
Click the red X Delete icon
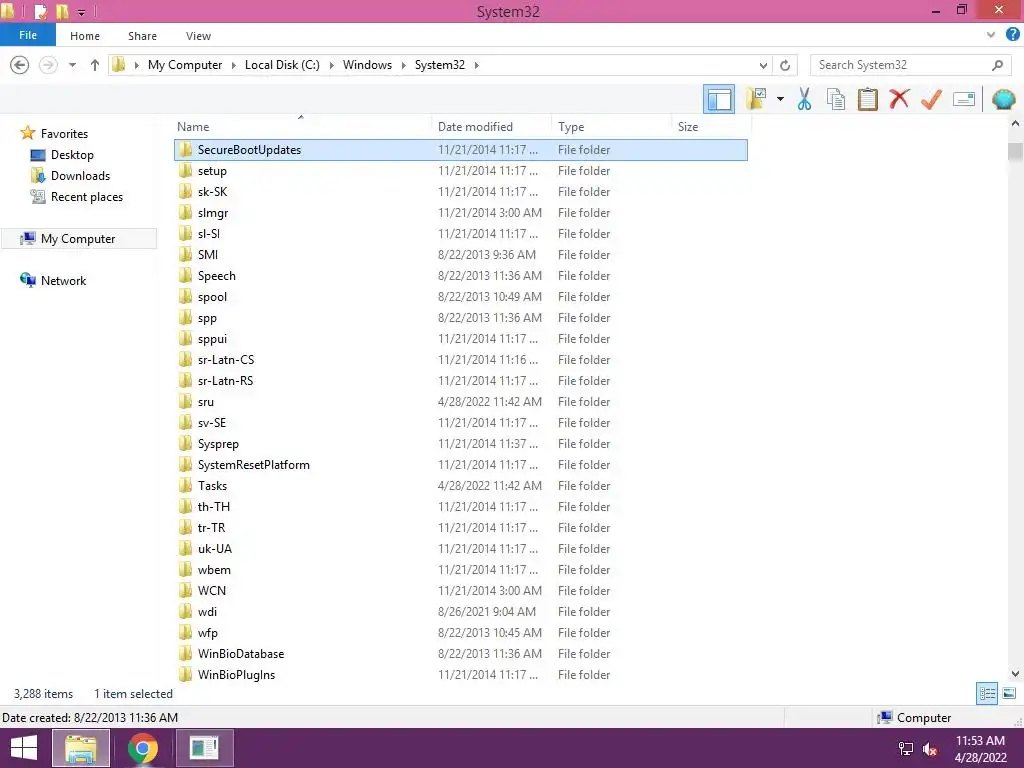(x=899, y=99)
